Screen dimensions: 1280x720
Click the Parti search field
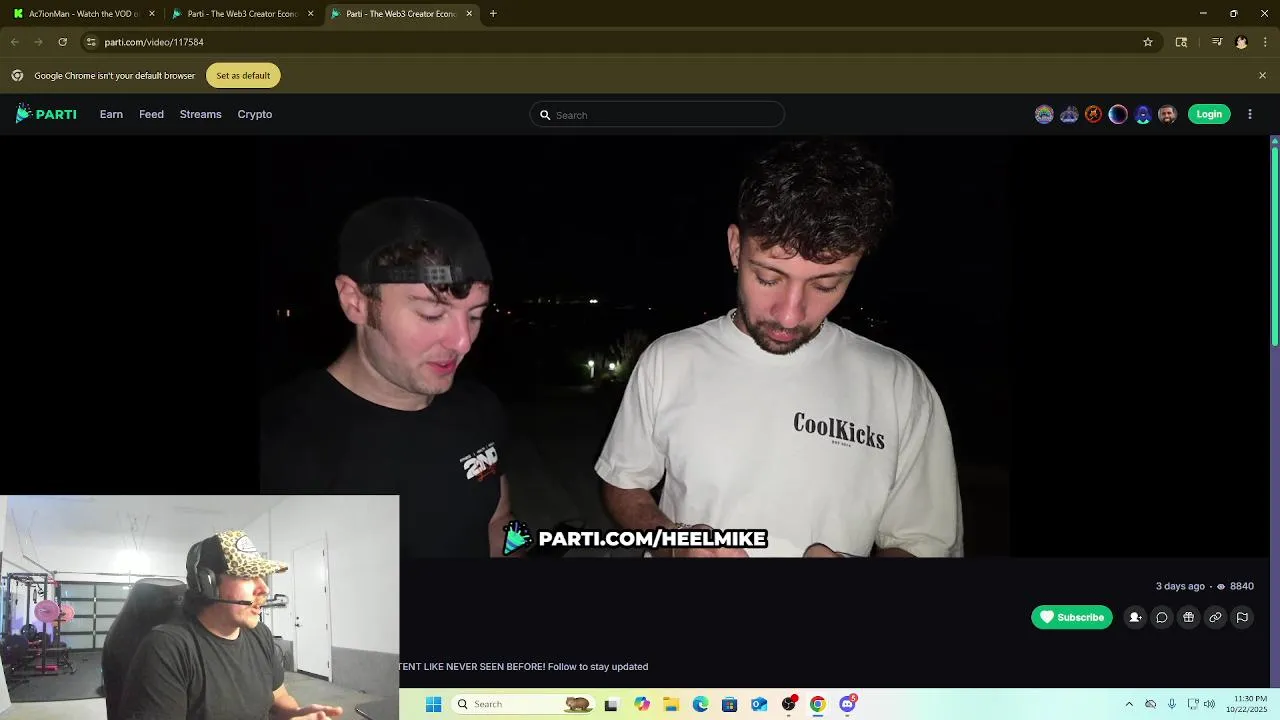pos(657,115)
